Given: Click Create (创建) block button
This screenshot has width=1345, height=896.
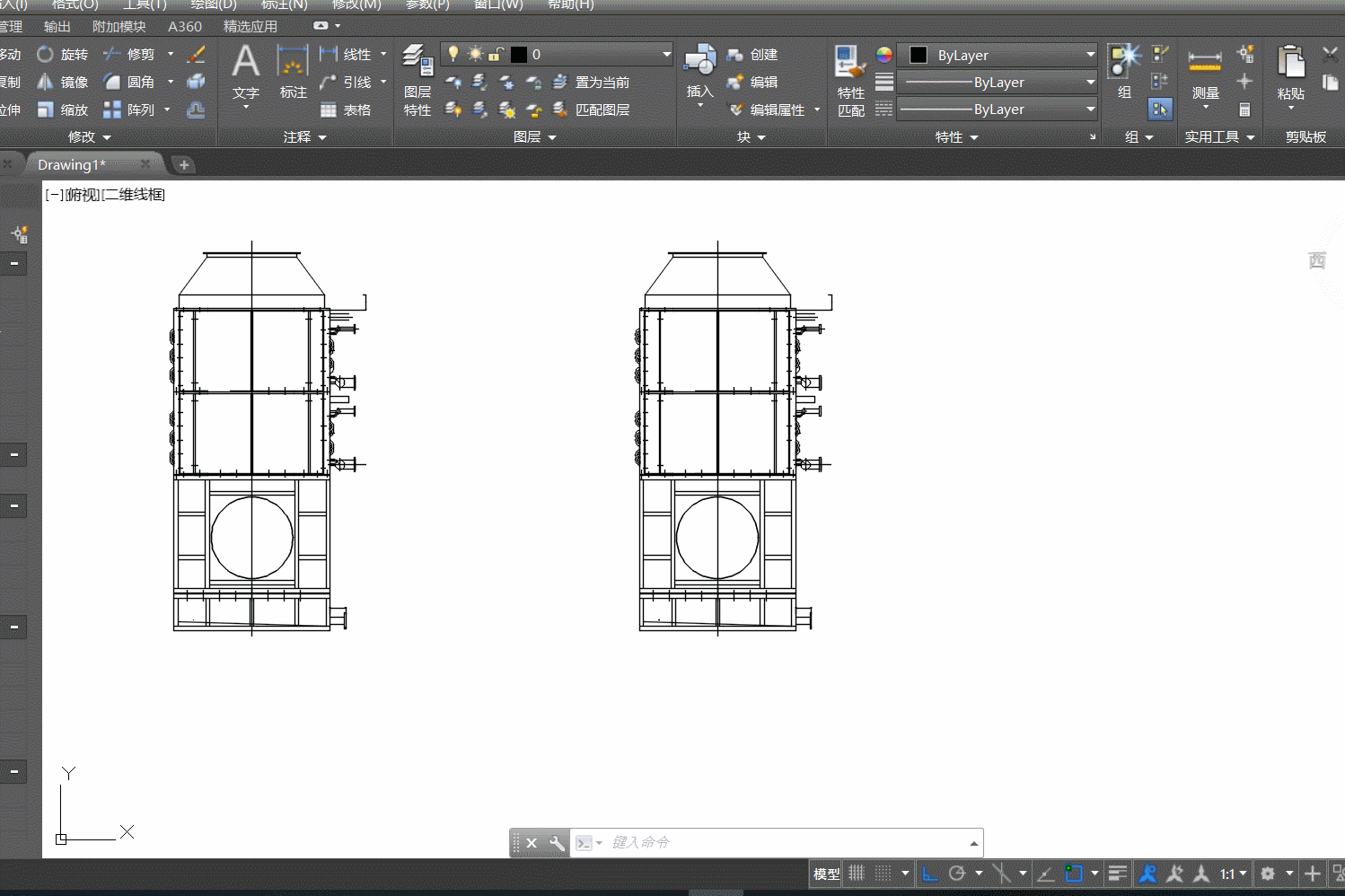Looking at the screenshot, I should click(752, 55).
